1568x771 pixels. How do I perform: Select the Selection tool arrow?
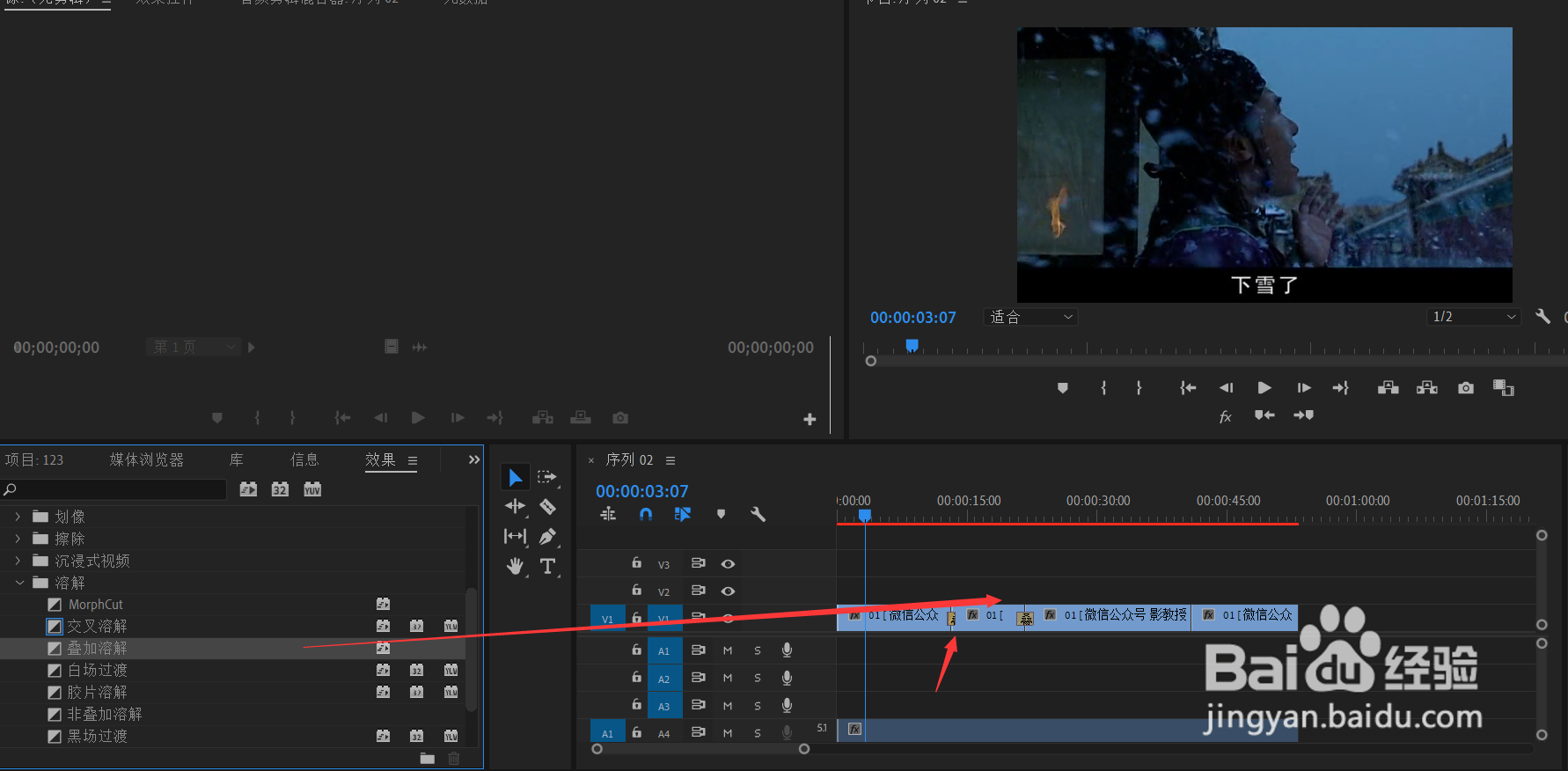point(516,478)
